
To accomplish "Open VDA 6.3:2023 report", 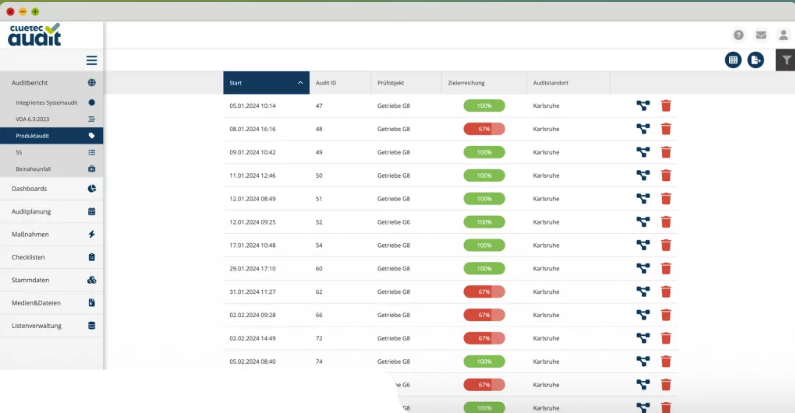I will (x=52, y=119).
